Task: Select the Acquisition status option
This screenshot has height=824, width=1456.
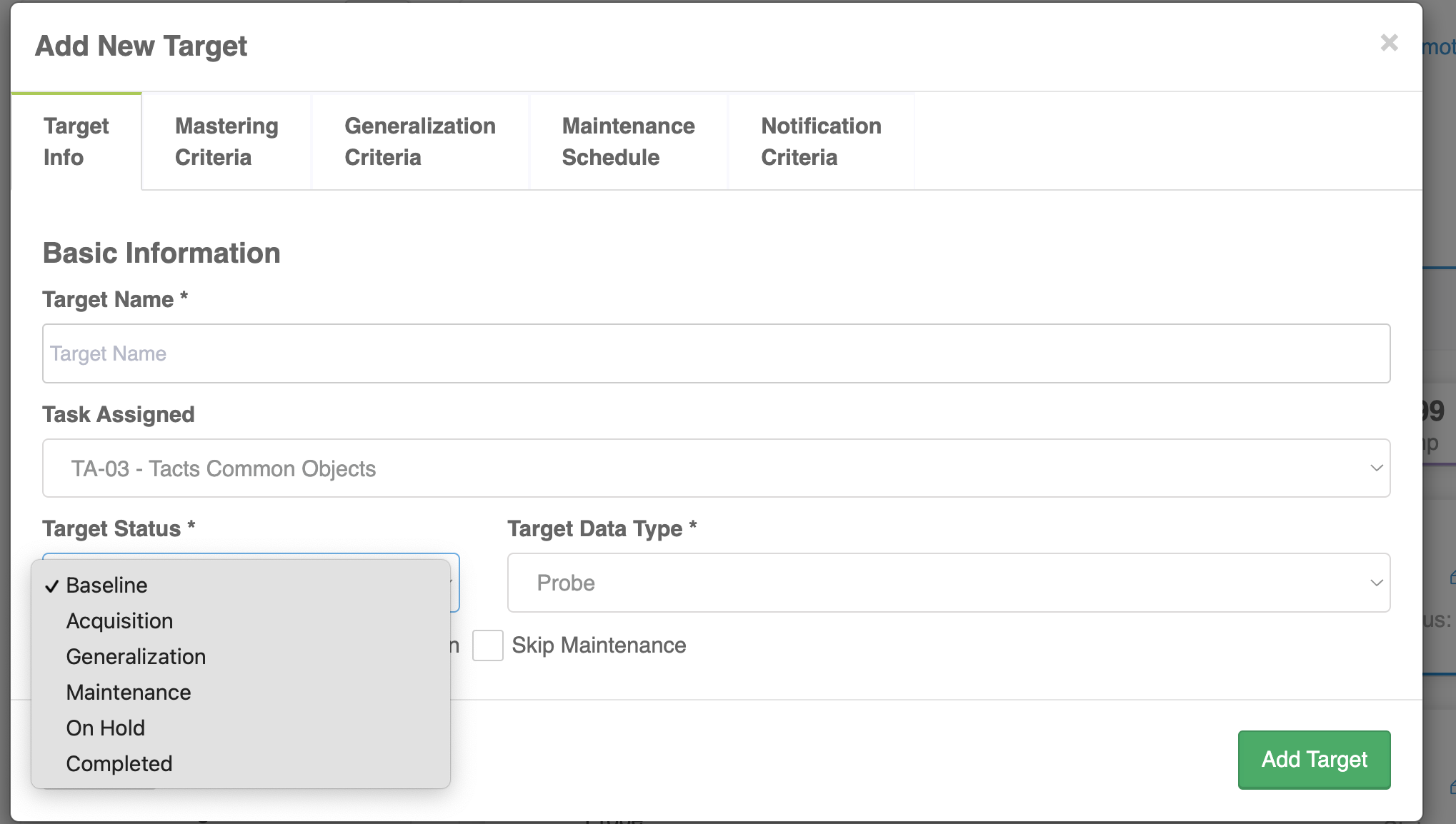Action: pyautogui.click(x=119, y=621)
